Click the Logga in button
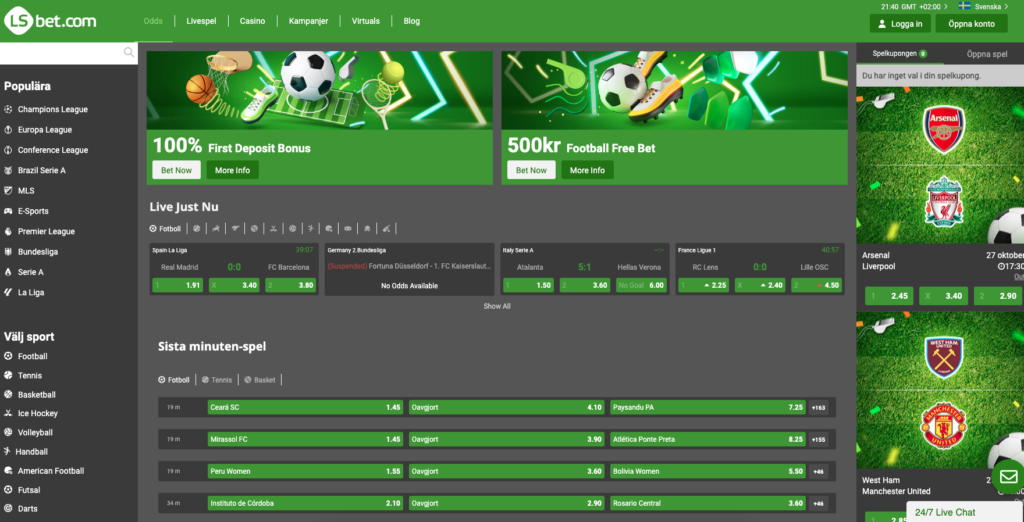Screen dimensions: 1024x522 [x=900, y=24]
